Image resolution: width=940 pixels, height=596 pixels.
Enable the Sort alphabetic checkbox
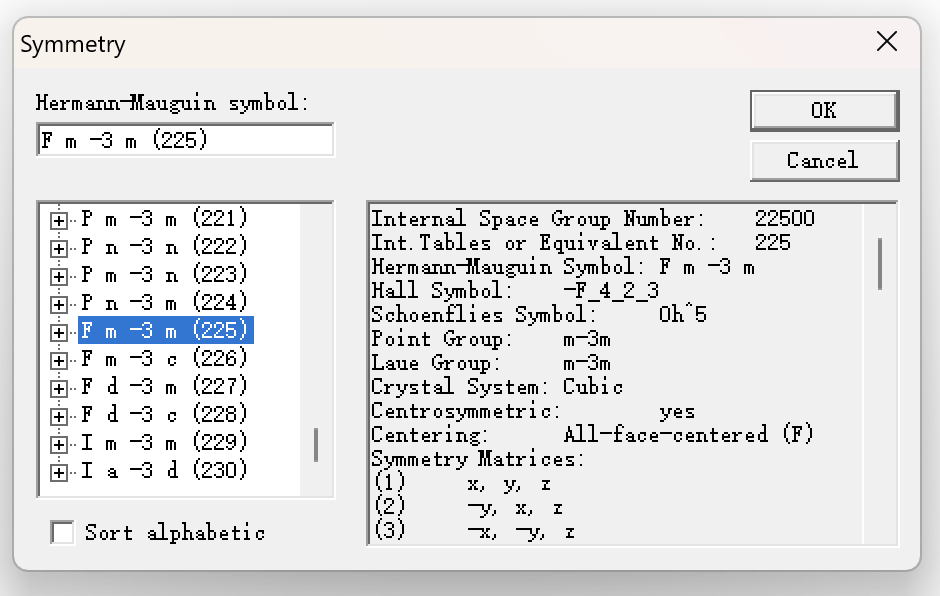63,532
